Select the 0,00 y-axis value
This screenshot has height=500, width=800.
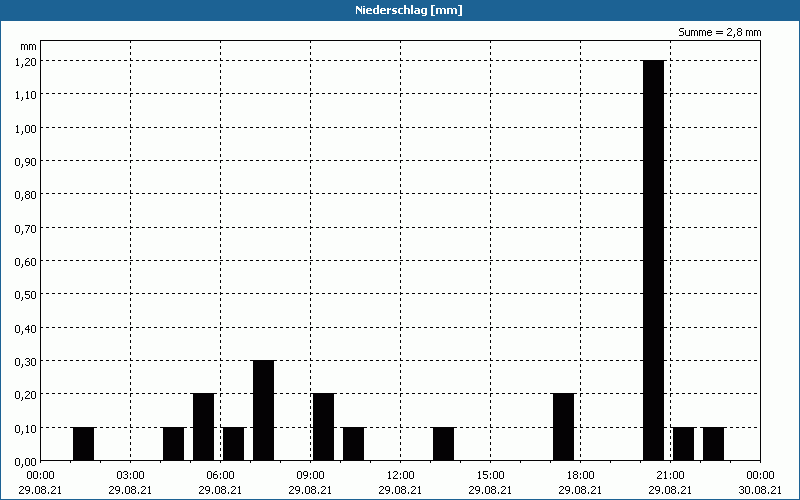(26, 461)
